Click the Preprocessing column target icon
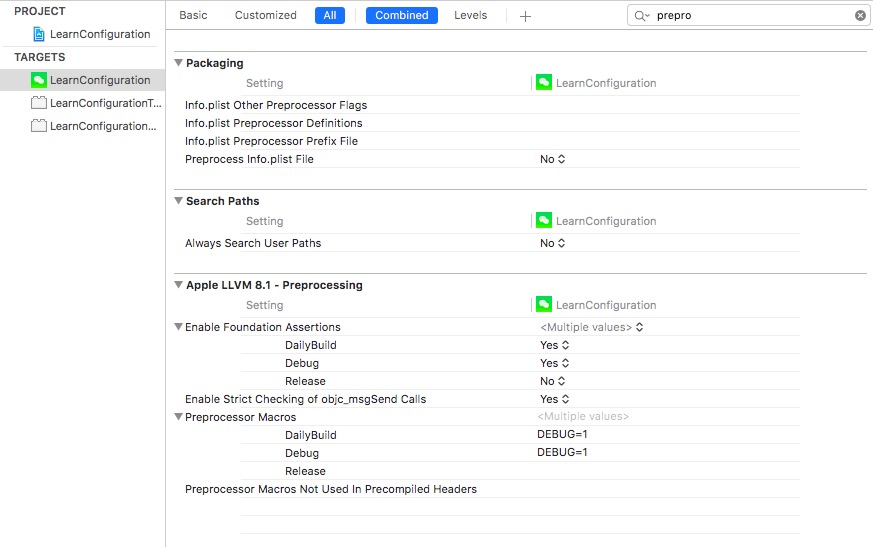Viewport: 873px width, 547px height. tap(544, 305)
